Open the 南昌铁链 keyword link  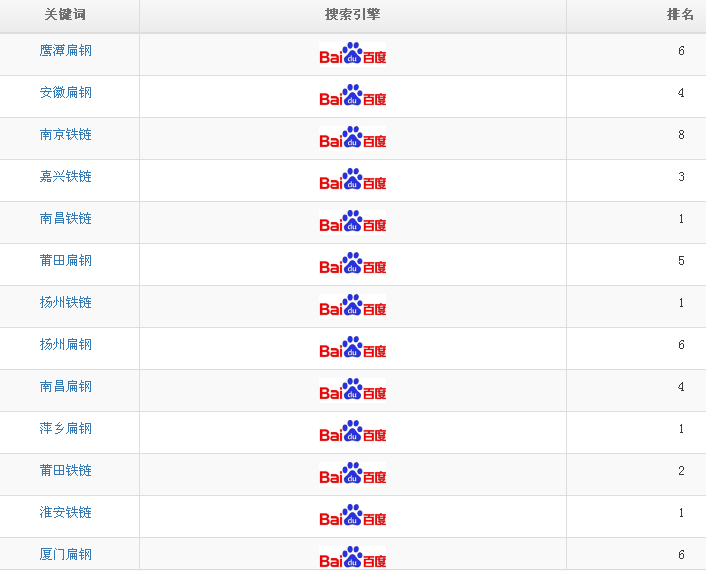coord(66,219)
